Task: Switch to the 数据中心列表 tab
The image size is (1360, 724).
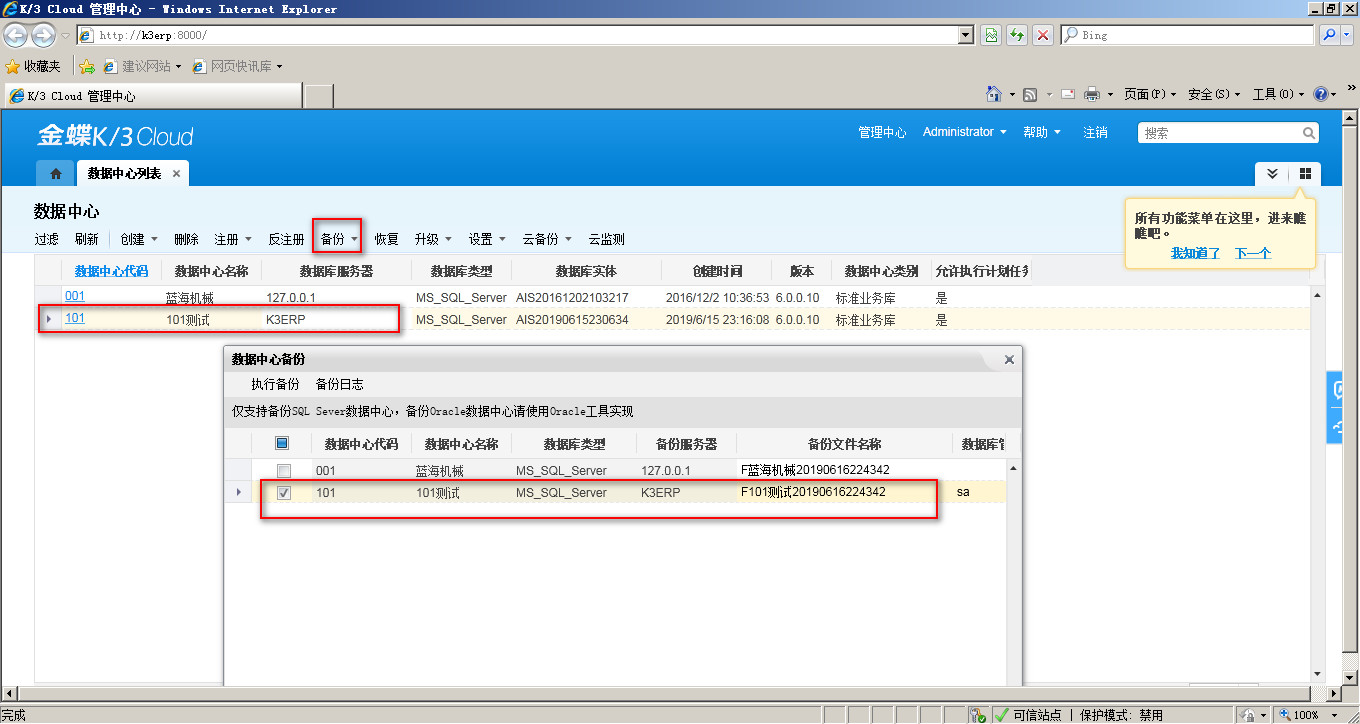Action: 124,174
